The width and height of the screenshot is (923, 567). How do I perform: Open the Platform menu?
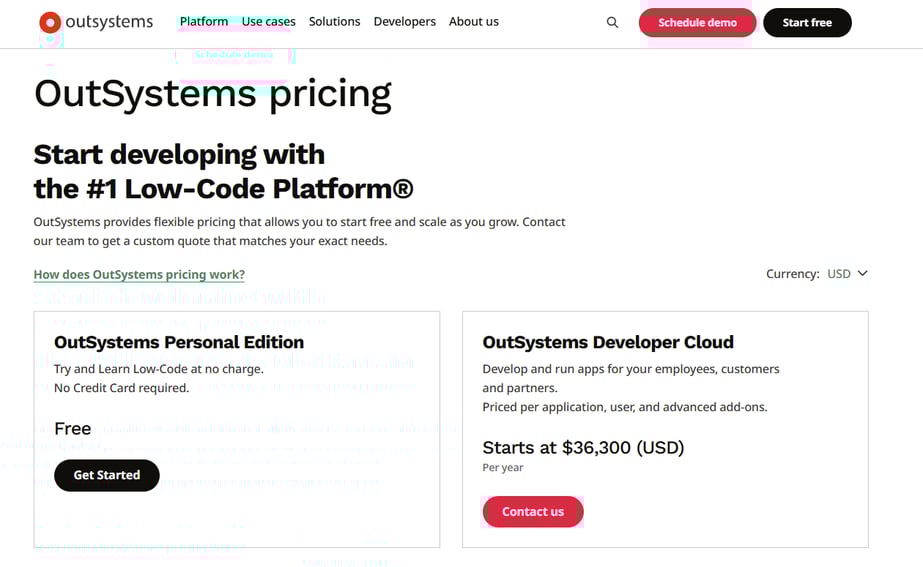[204, 21]
